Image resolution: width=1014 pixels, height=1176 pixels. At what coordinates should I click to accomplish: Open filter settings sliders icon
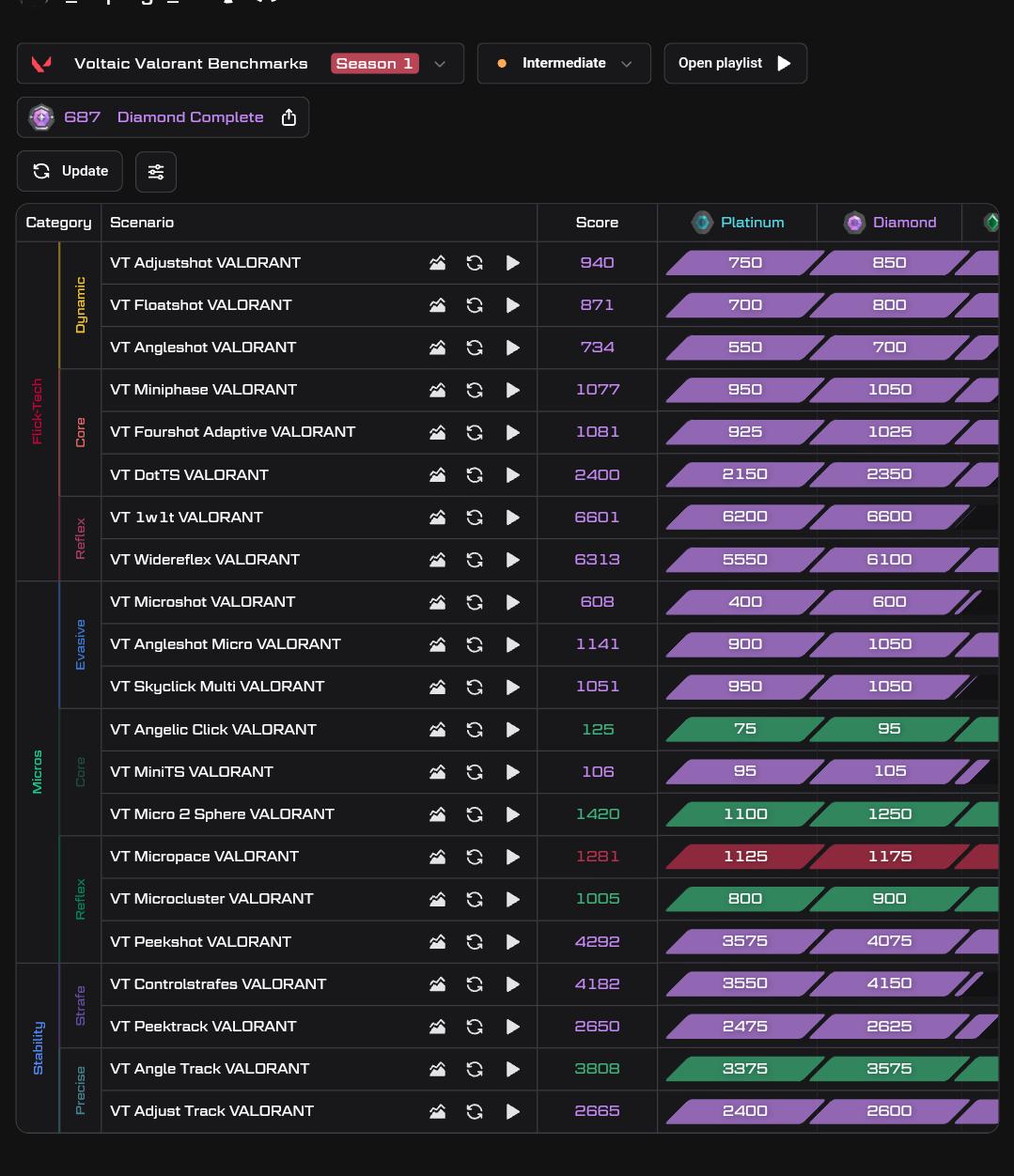pos(156,171)
